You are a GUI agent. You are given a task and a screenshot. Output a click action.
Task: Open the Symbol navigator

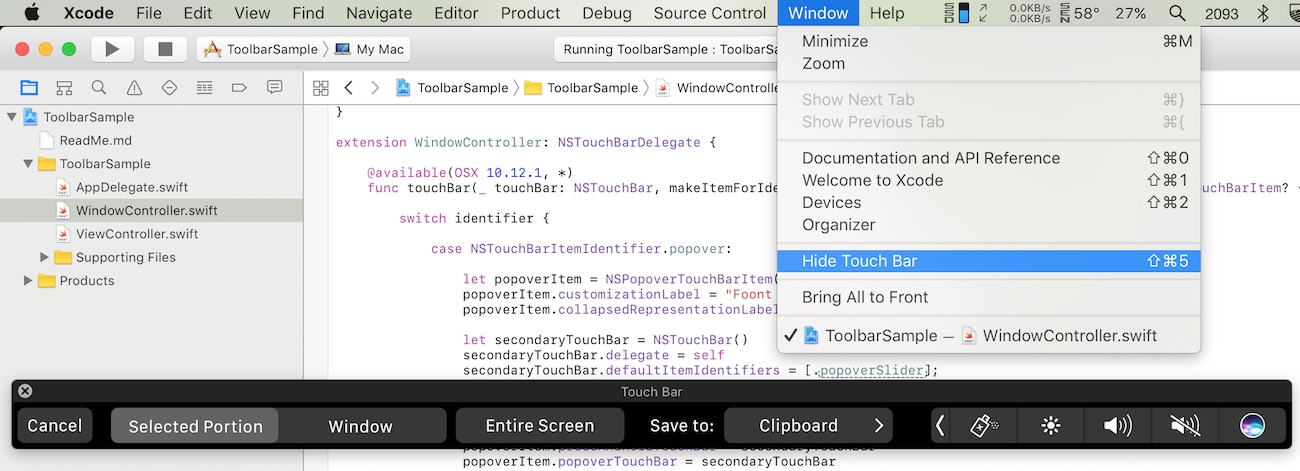pos(64,87)
